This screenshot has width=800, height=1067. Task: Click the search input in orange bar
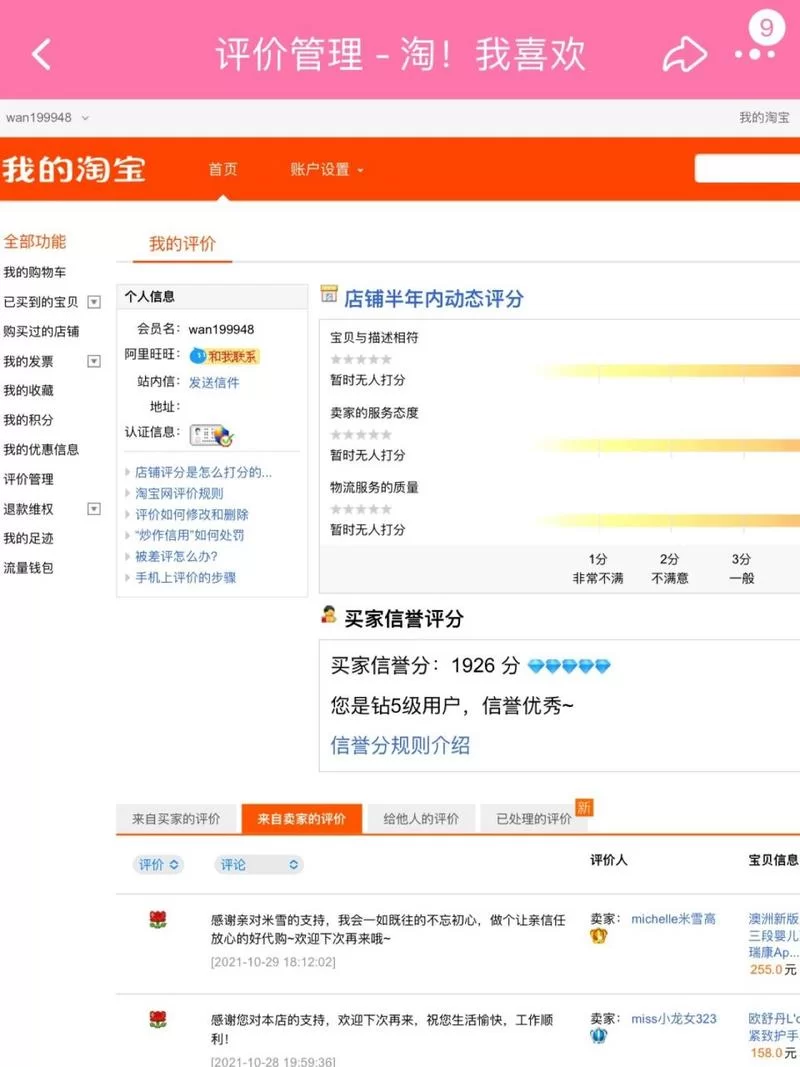(747, 168)
